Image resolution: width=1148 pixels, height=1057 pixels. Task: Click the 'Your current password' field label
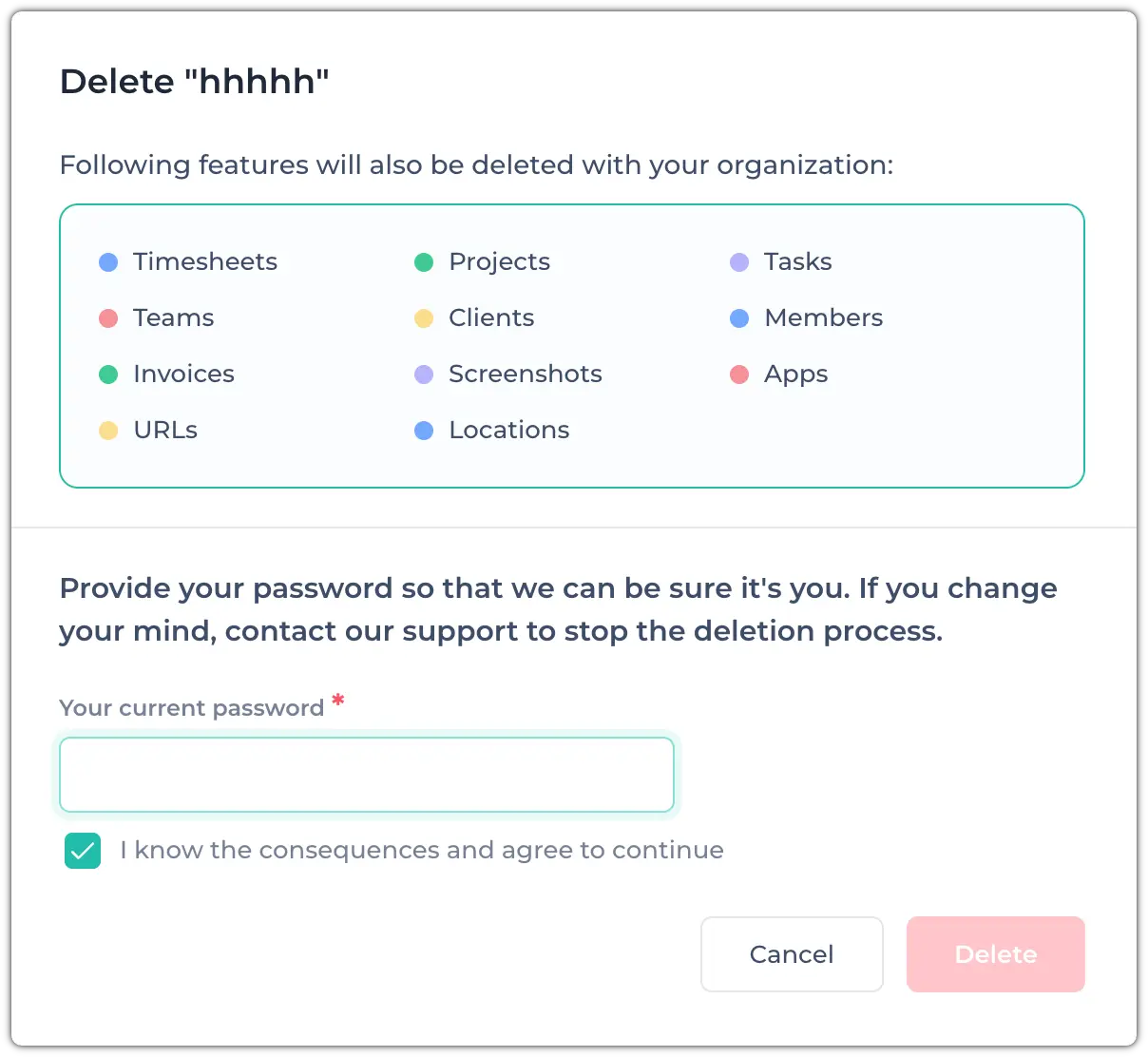pos(192,708)
